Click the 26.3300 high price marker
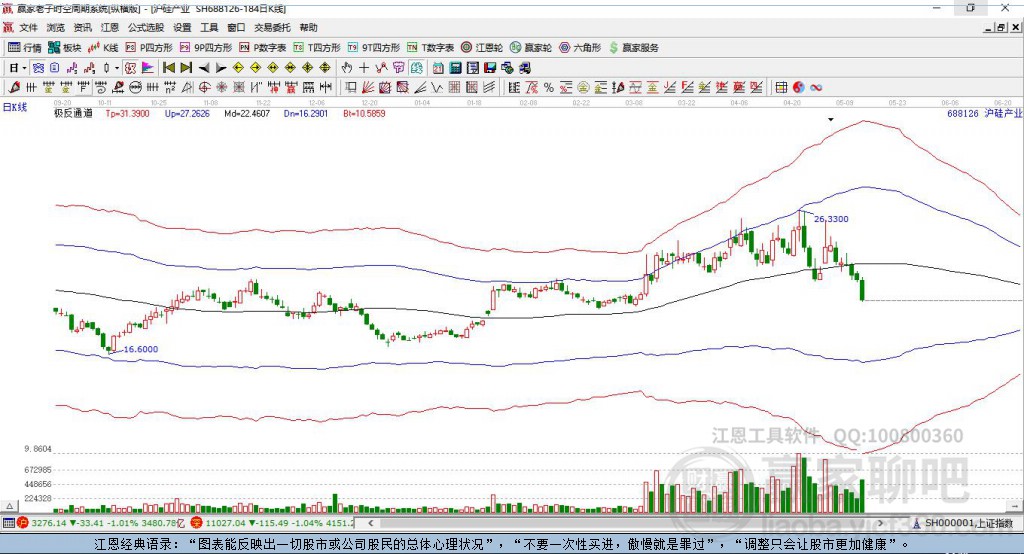 tap(831, 219)
